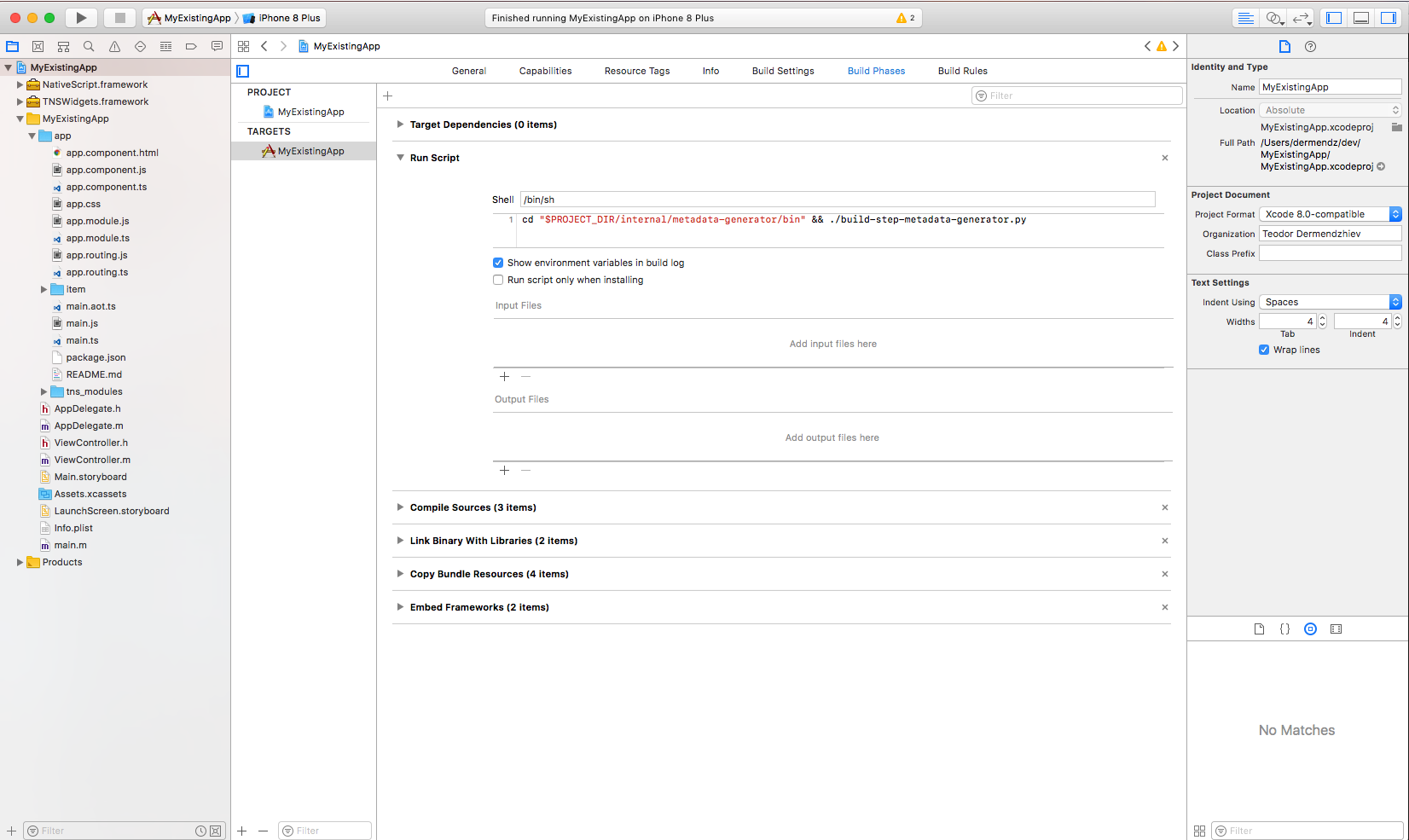Select the iPhone 8 Plus destination
Image resolution: width=1409 pixels, height=840 pixels.
[282, 18]
